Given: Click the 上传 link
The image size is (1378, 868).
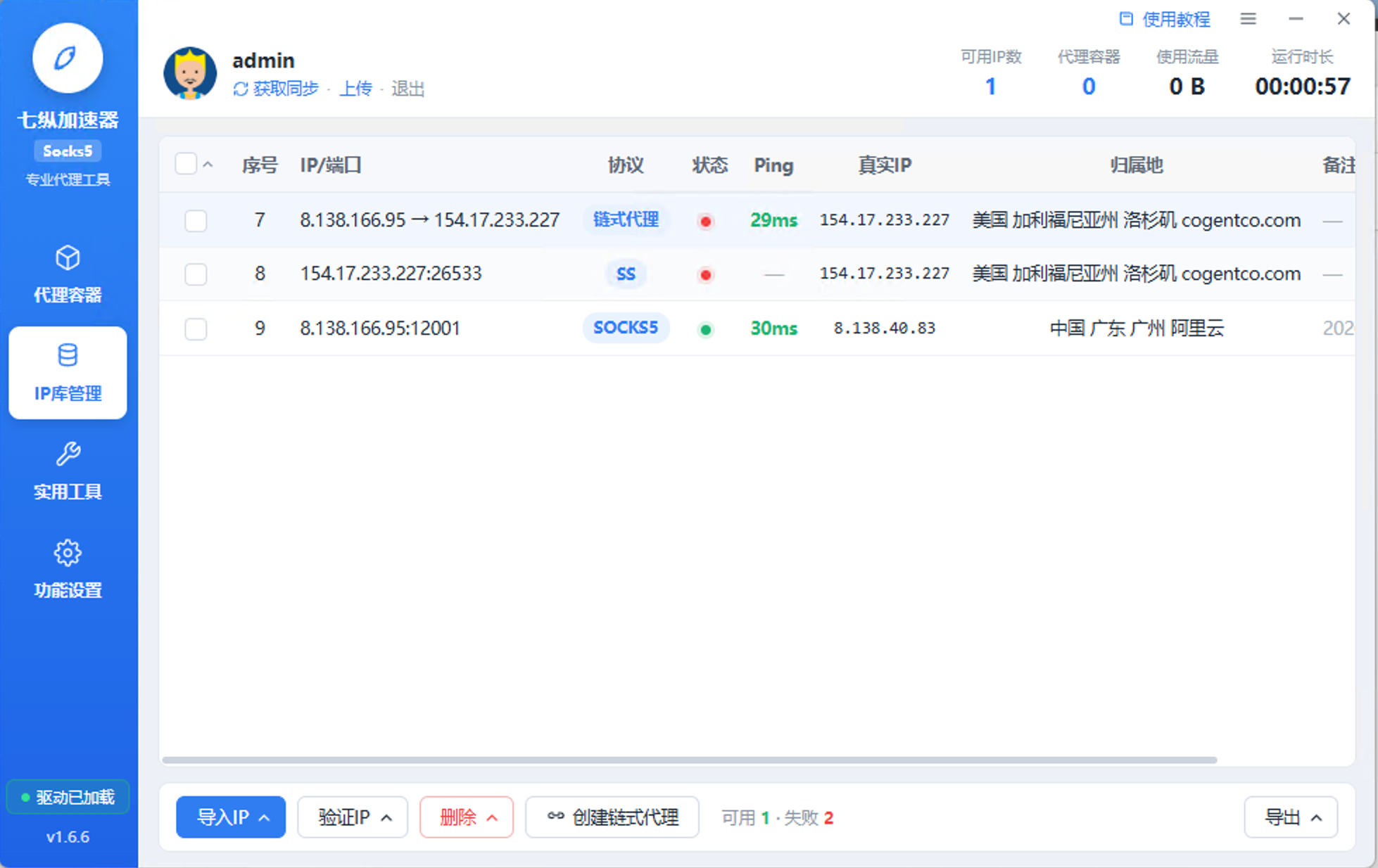Looking at the screenshot, I should (x=356, y=89).
